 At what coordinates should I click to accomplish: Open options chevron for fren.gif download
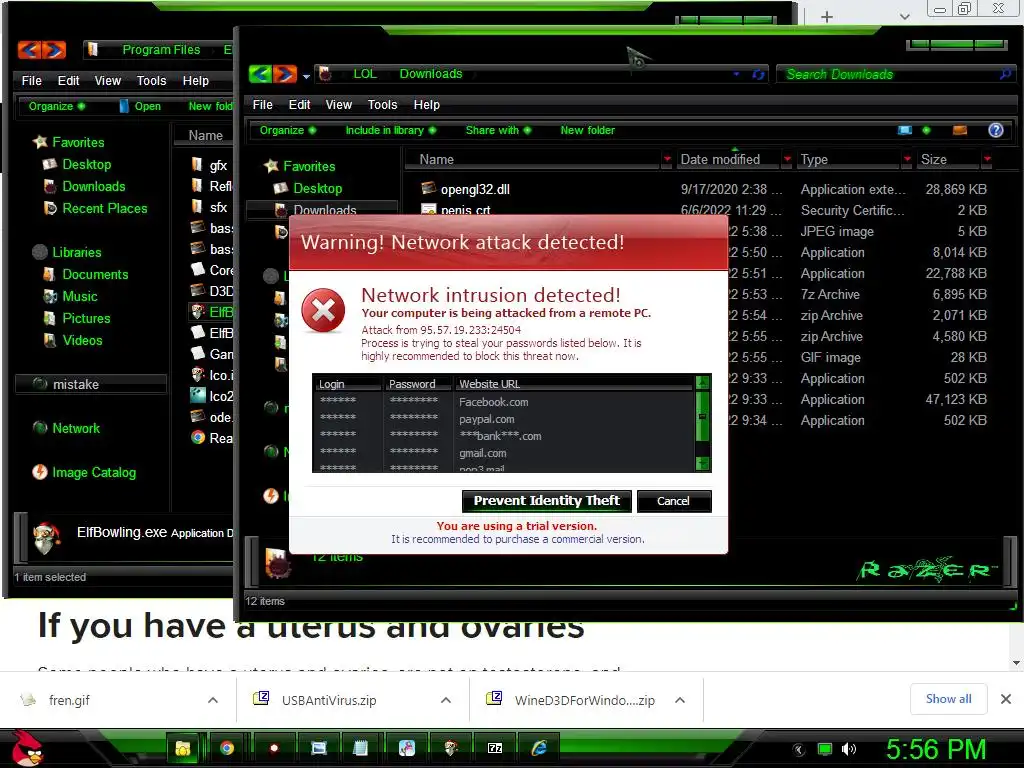coord(213,700)
